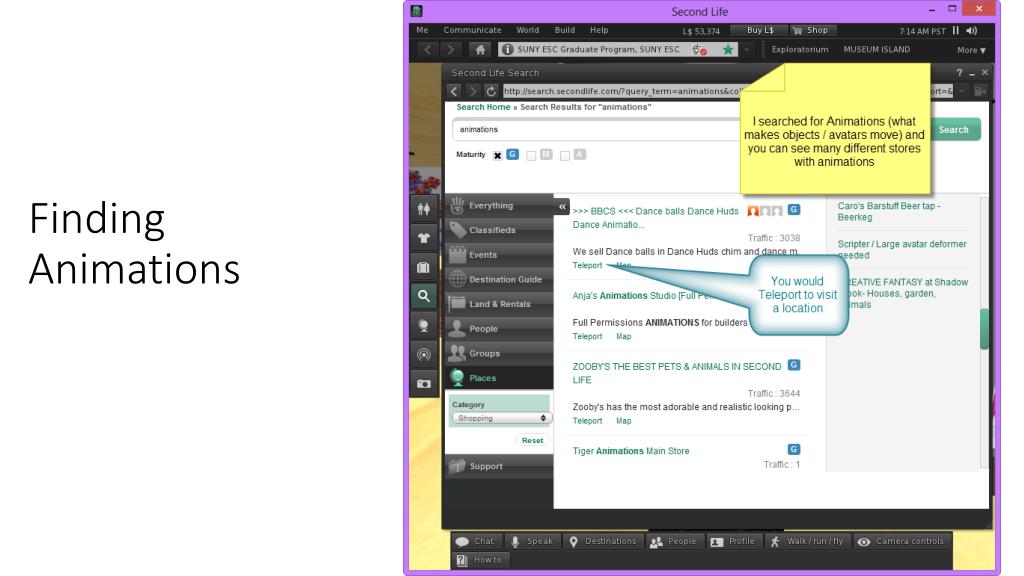Open the More favorites dropdown
Viewport: 1024px width, 576px height.
point(971,50)
